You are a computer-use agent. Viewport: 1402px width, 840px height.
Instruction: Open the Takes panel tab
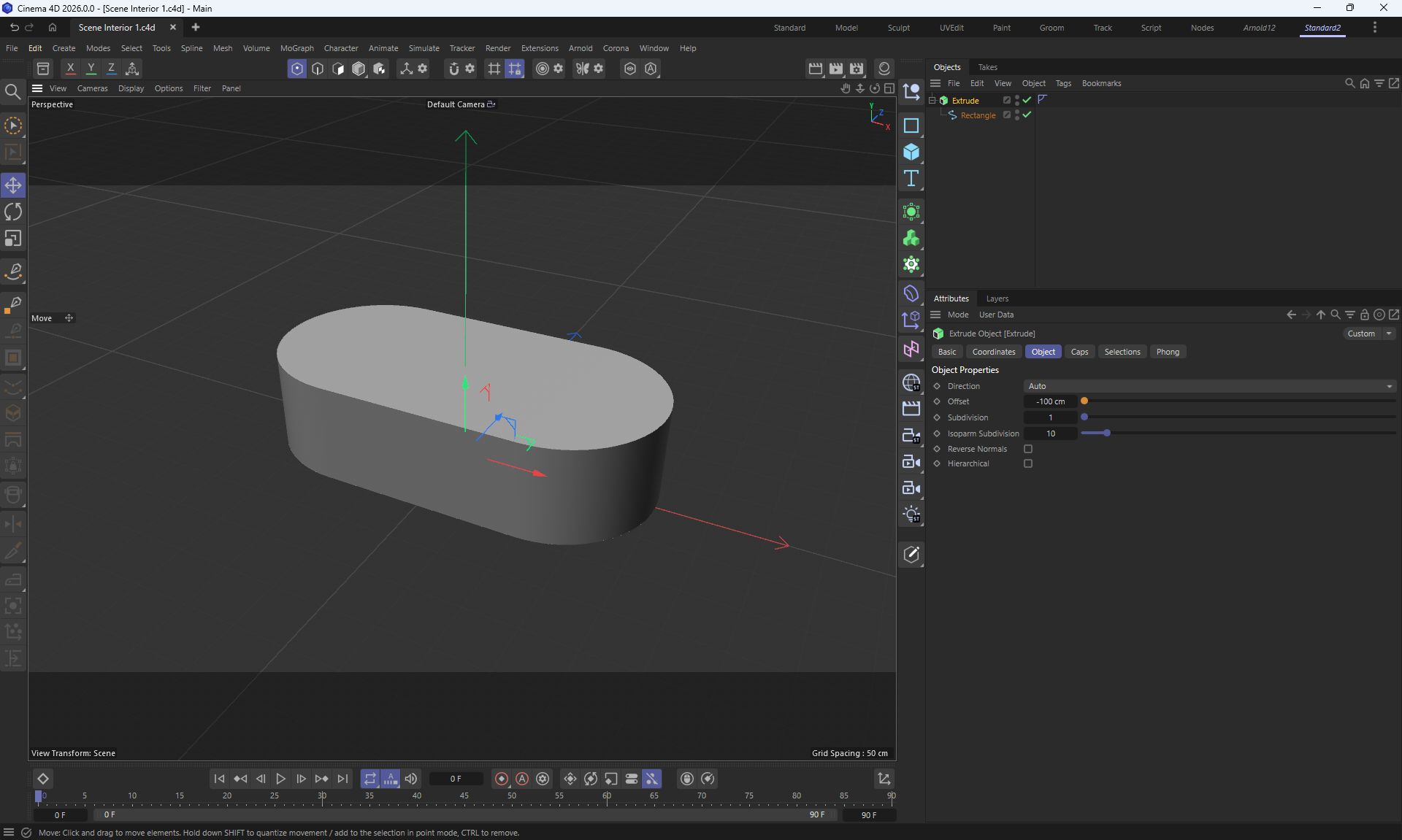pyautogui.click(x=987, y=67)
